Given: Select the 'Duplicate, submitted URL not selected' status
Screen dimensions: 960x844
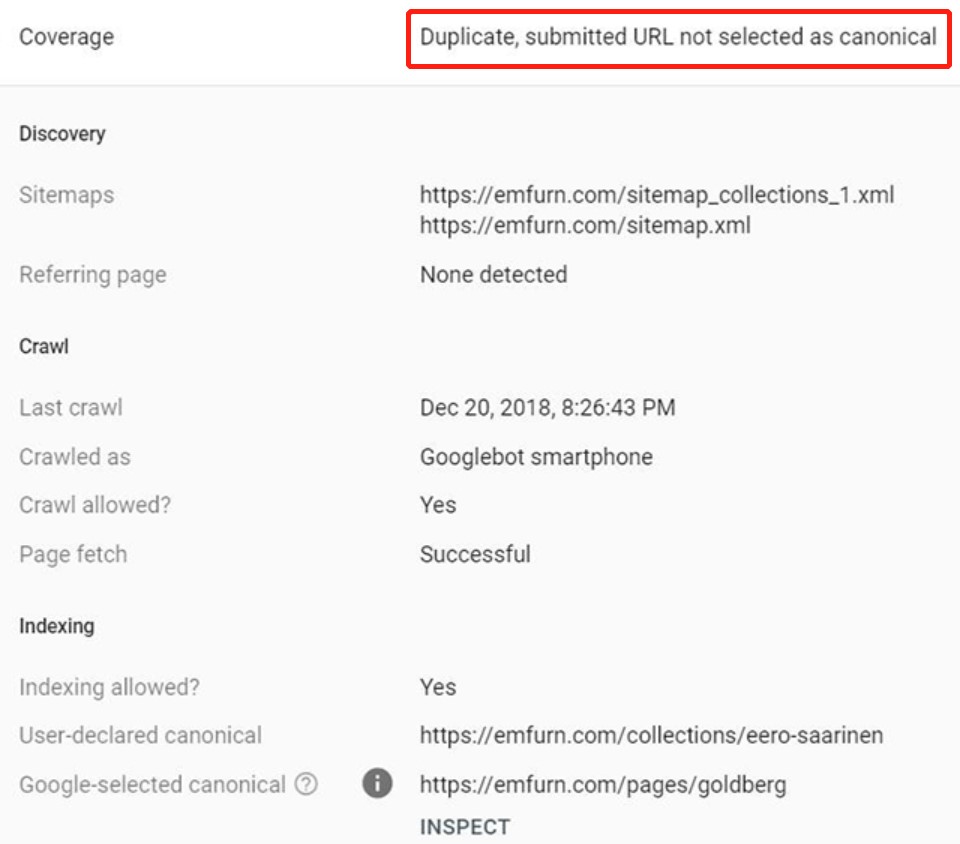Looking at the screenshot, I should (678, 38).
